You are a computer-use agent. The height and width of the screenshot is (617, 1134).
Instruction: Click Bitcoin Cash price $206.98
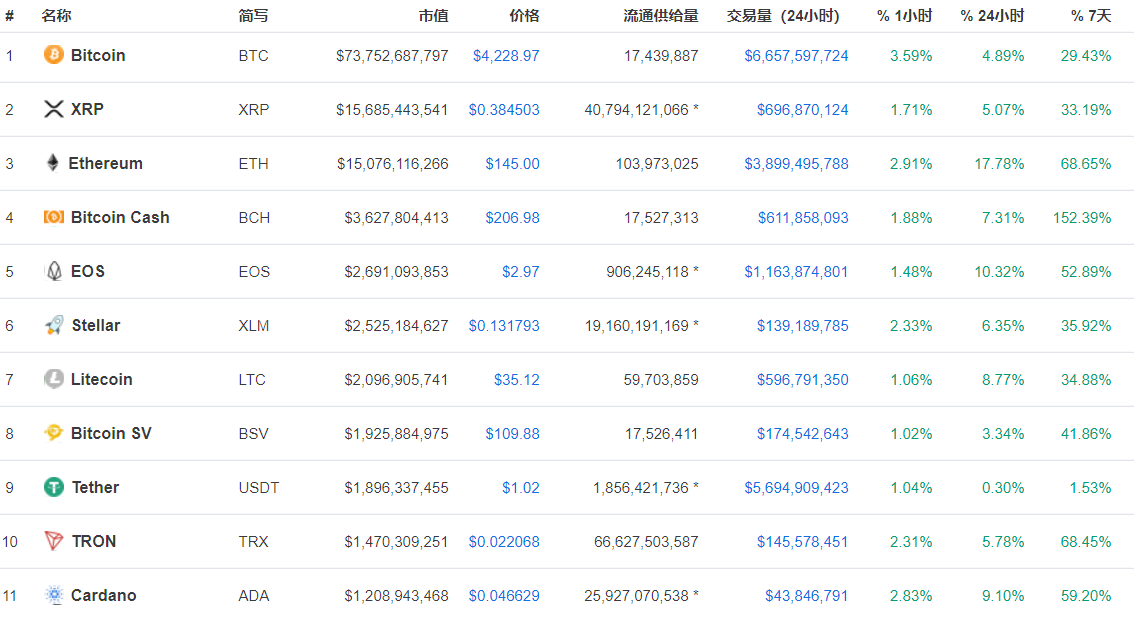pos(512,218)
